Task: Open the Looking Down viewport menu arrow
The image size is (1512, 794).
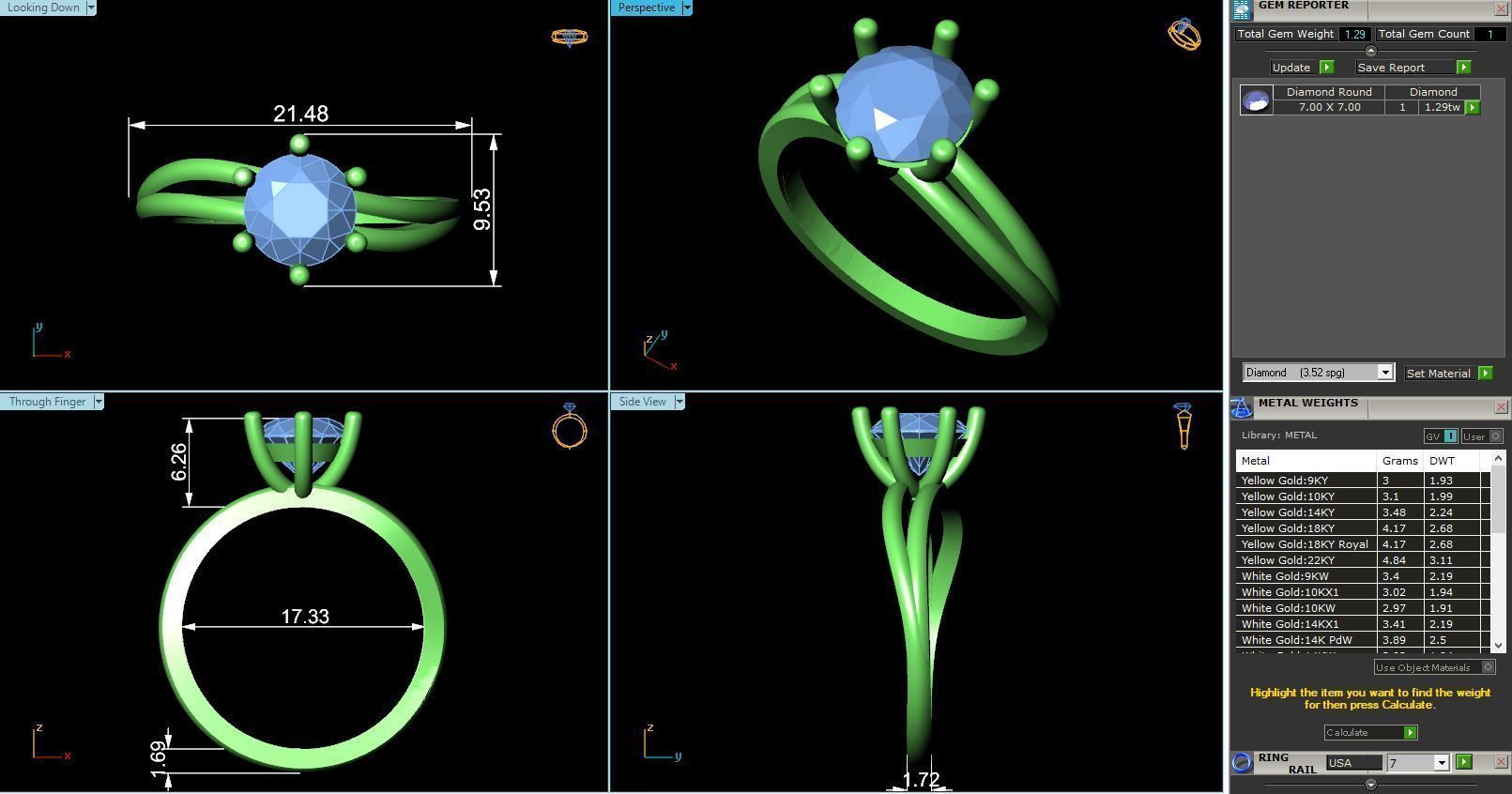Action: pyautogui.click(x=91, y=8)
